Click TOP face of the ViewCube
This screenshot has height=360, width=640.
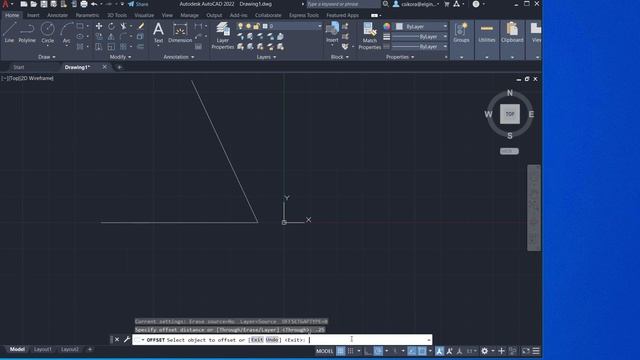(510, 114)
